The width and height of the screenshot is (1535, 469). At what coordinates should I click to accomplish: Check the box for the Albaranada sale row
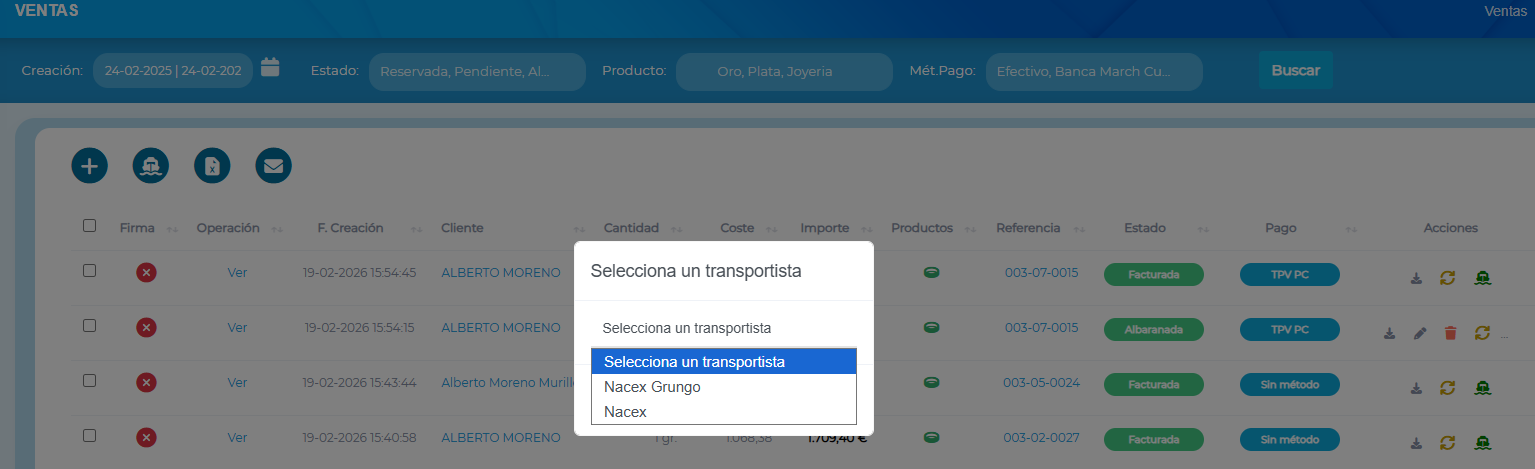(x=90, y=326)
